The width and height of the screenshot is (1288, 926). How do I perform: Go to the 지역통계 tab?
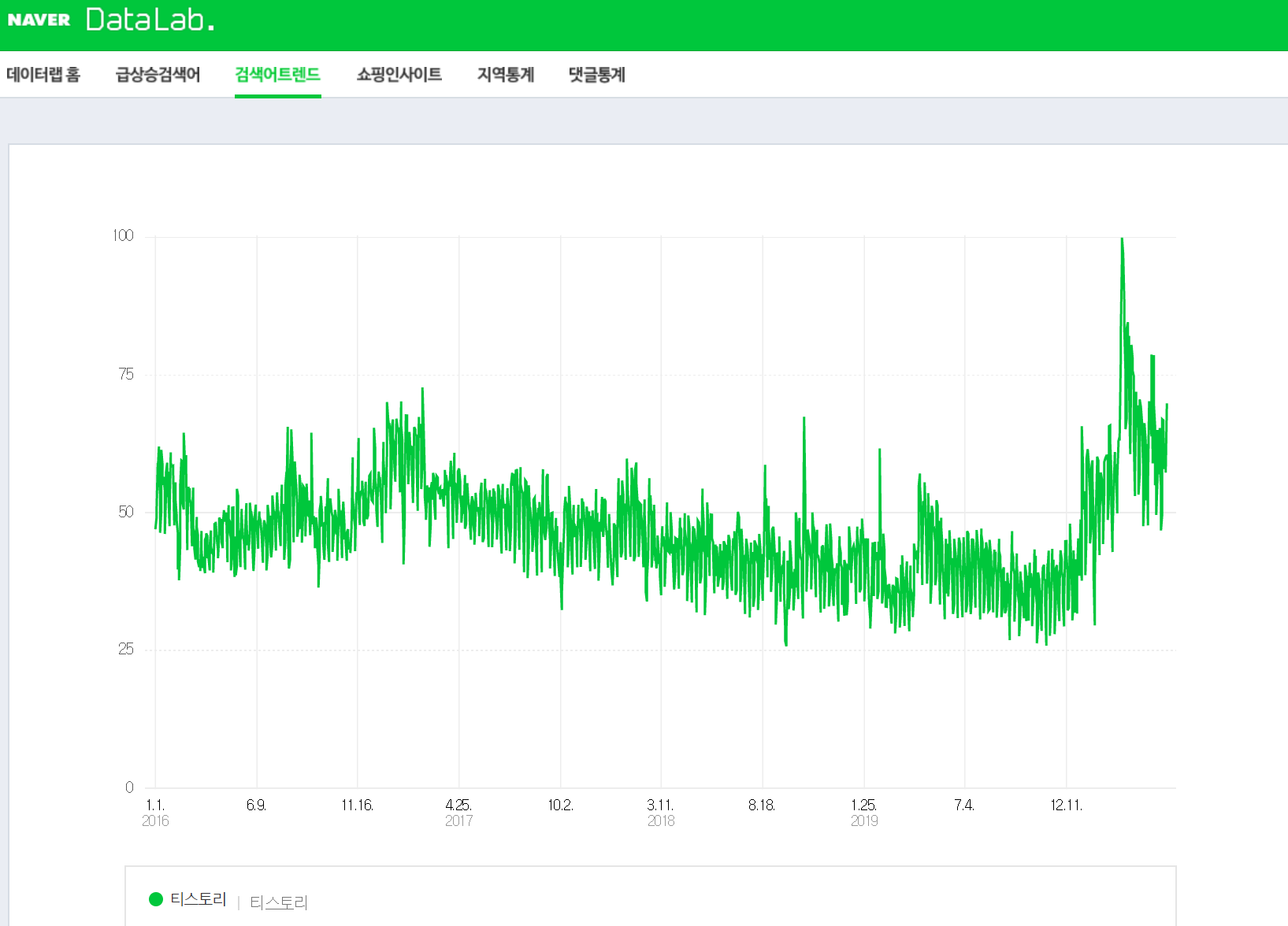point(506,75)
